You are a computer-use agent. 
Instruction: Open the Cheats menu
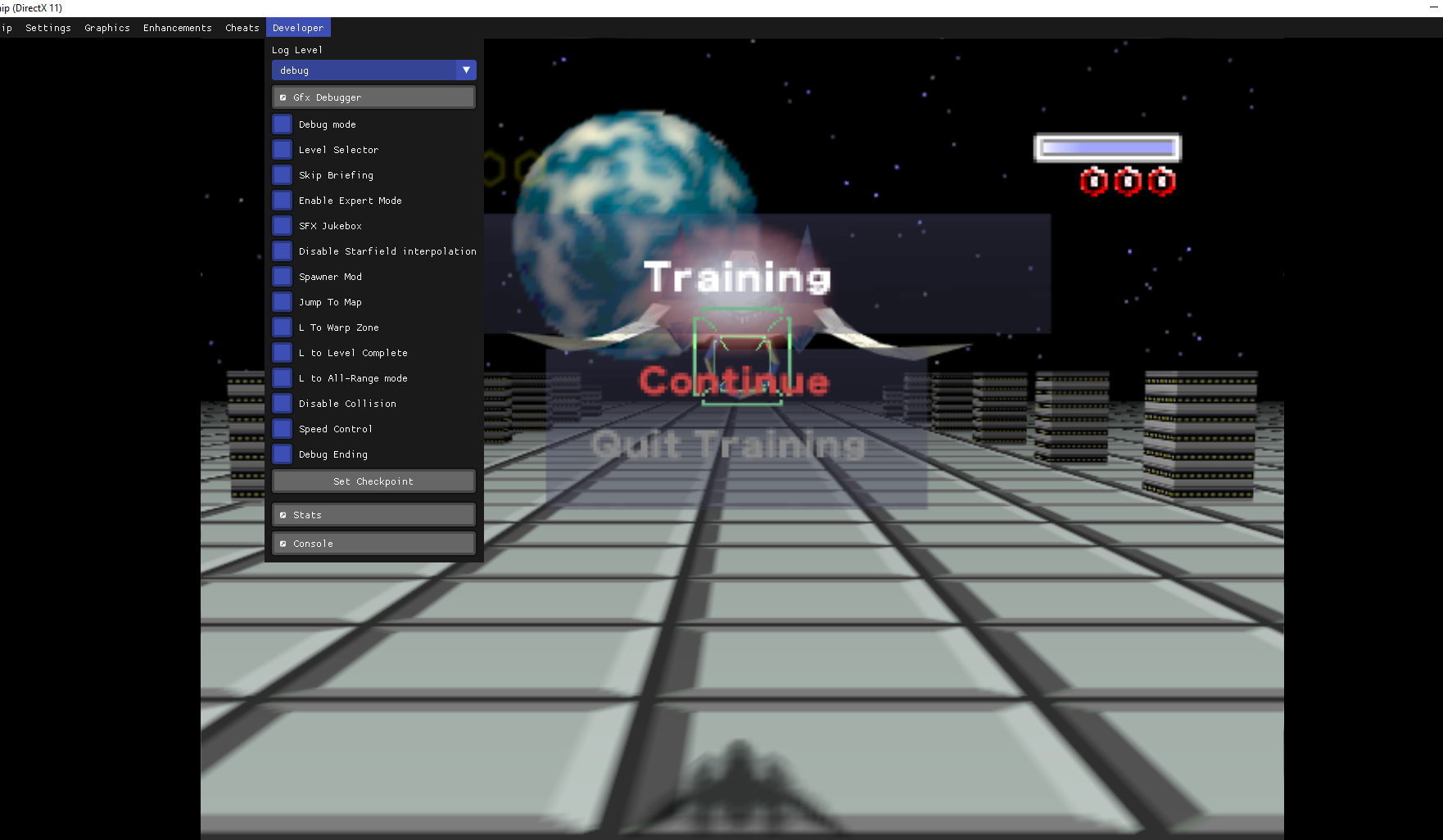click(x=242, y=28)
